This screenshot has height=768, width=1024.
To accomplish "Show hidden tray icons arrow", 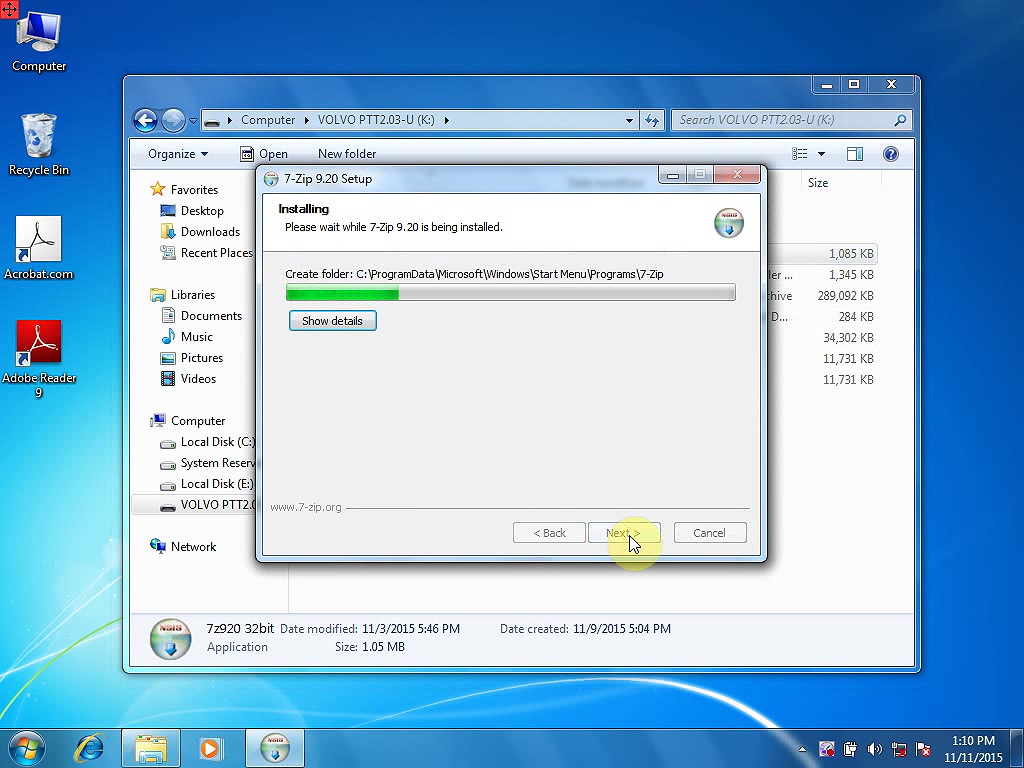I will [x=802, y=749].
